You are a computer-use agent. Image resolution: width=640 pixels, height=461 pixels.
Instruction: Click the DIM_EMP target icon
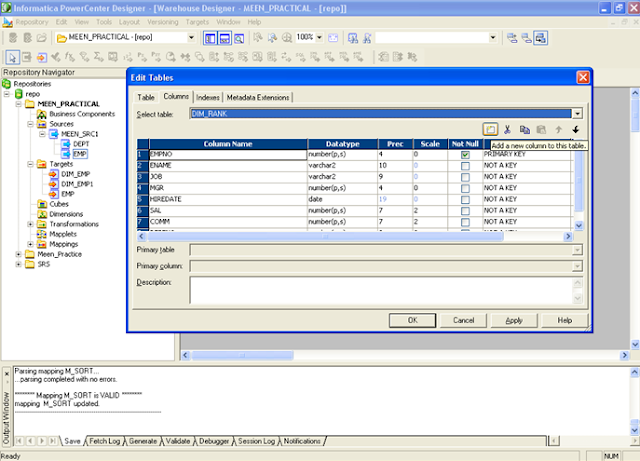click(53, 174)
